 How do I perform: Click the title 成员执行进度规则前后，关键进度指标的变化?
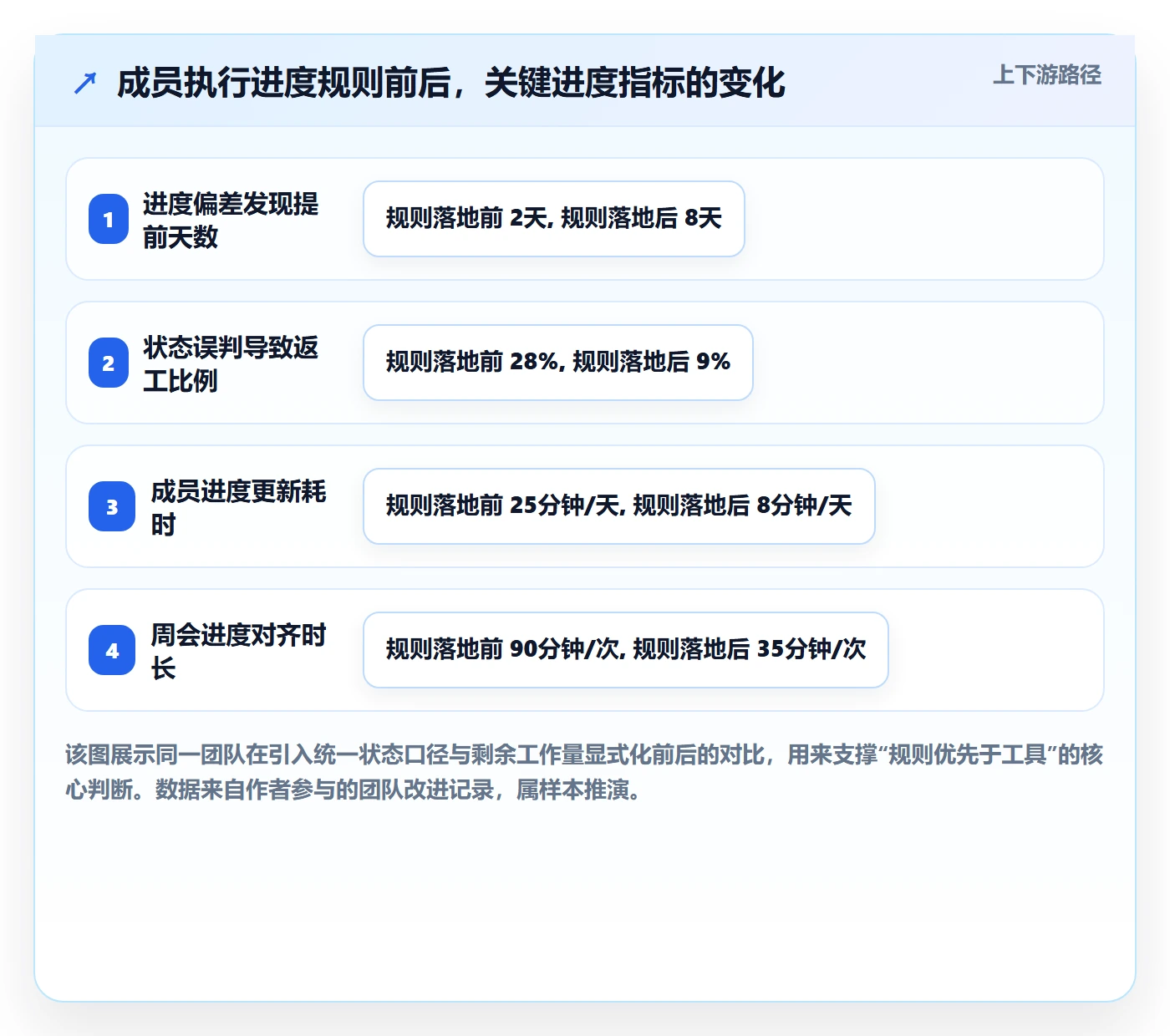point(450,83)
